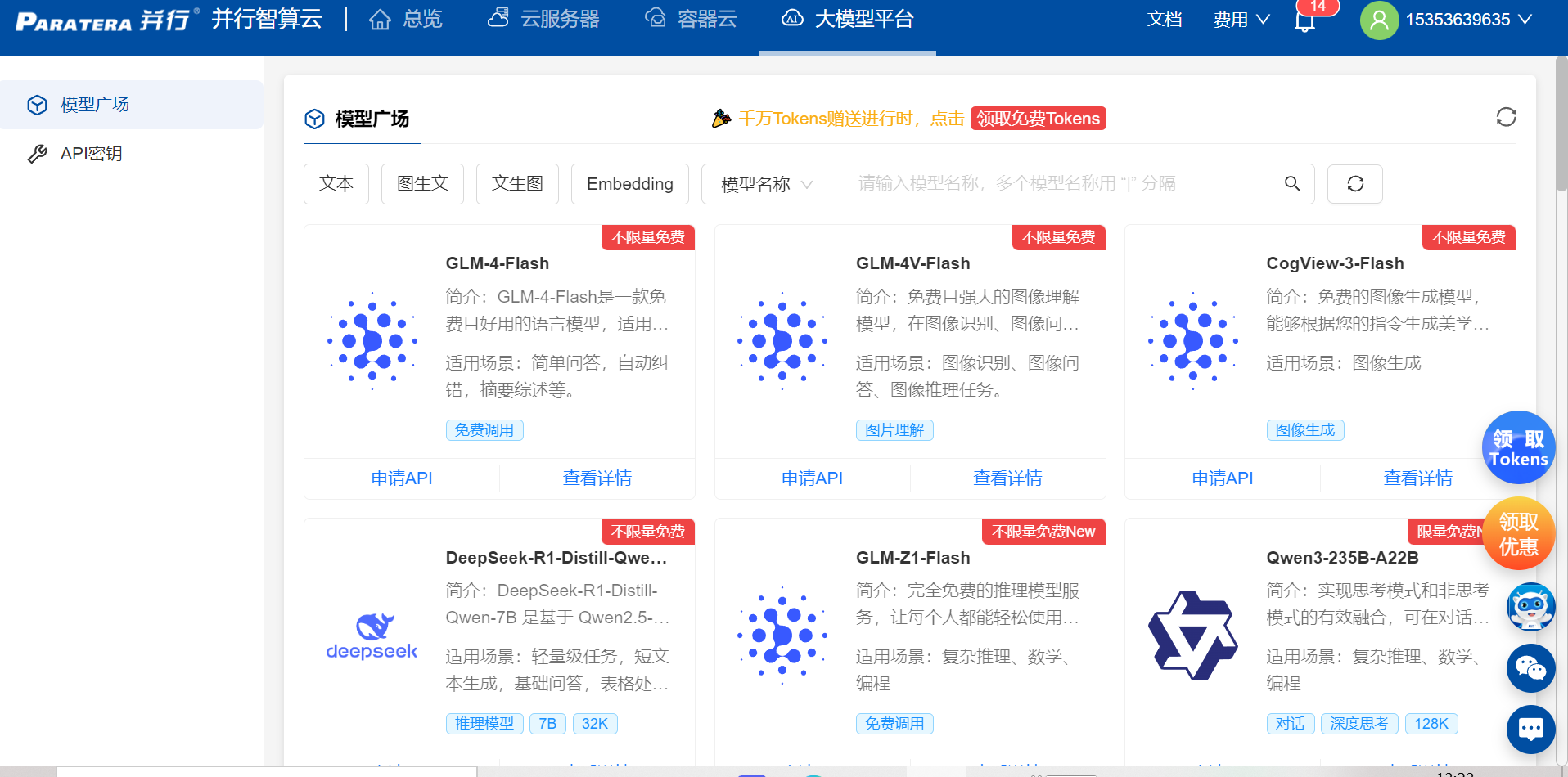Viewport: 1568px width, 777px height.
Task: Filter models by Embedding
Action: (630, 184)
